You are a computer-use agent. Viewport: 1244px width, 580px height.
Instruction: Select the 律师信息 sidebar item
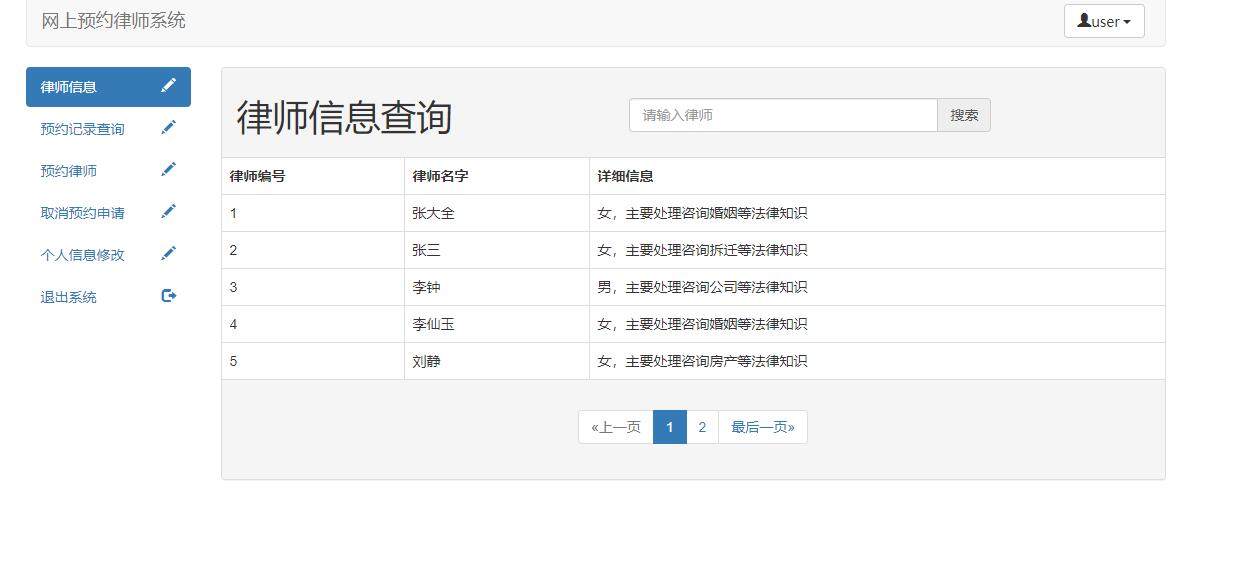[x=68, y=86]
